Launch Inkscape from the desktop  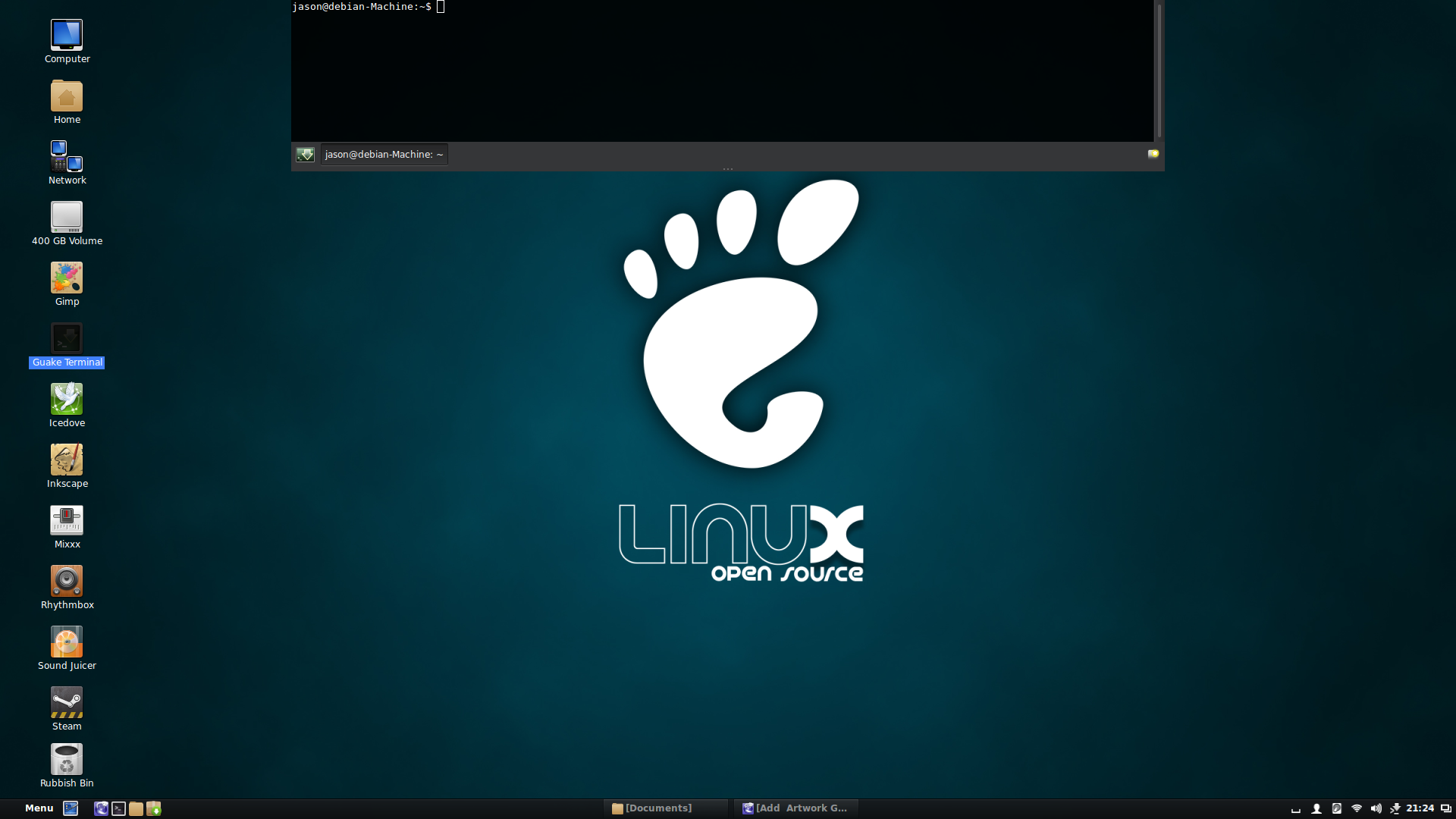(66, 460)
